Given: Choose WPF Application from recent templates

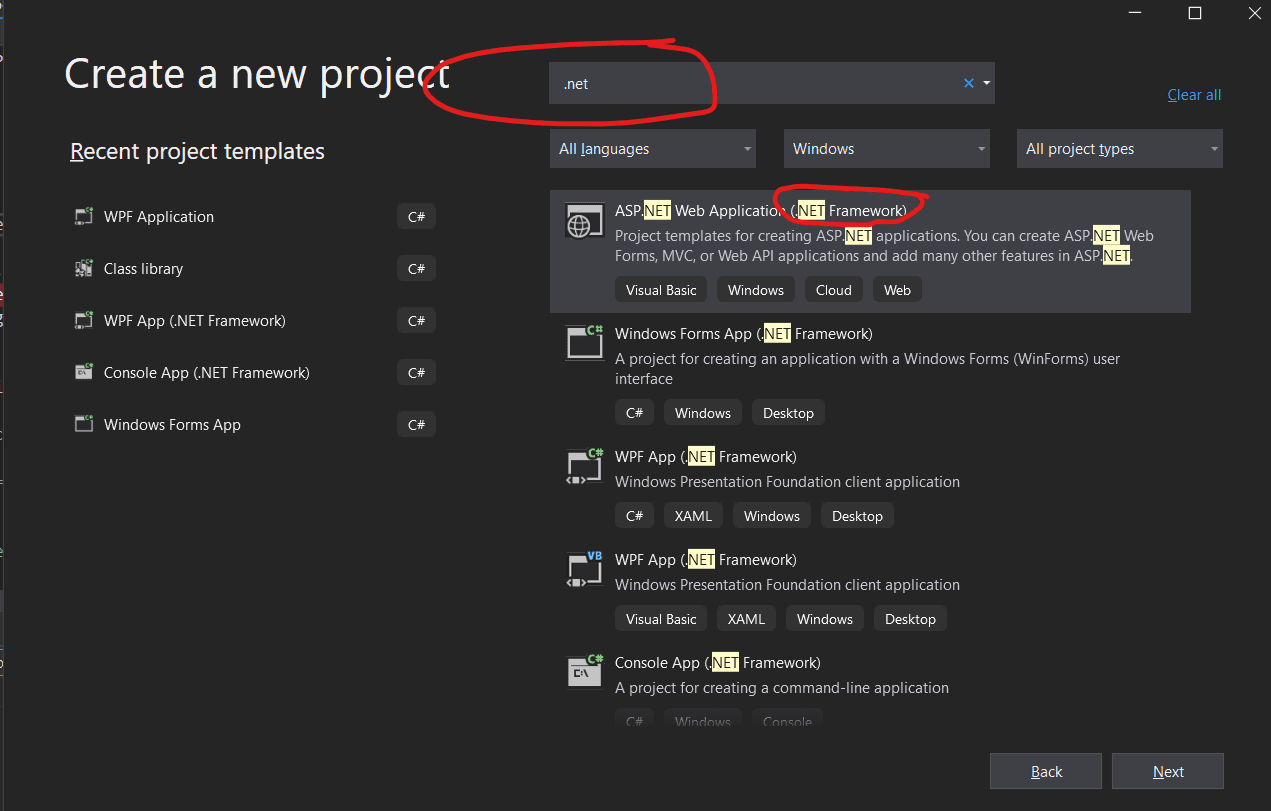Looking at the screenshot, I should tap(255, 217).
